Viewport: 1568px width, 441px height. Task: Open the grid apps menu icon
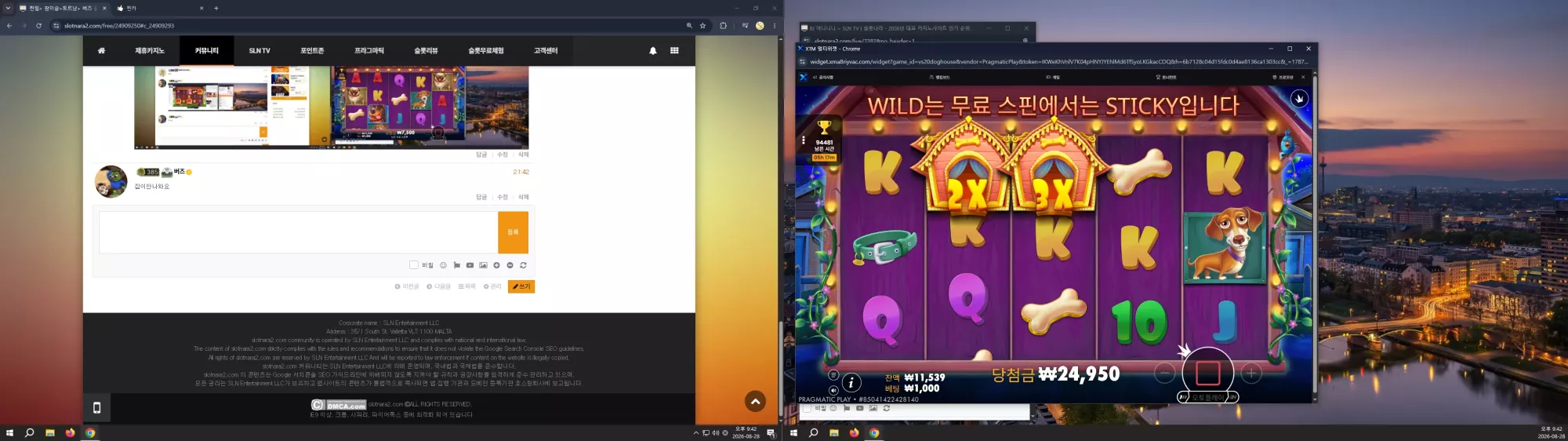point(674,50)
